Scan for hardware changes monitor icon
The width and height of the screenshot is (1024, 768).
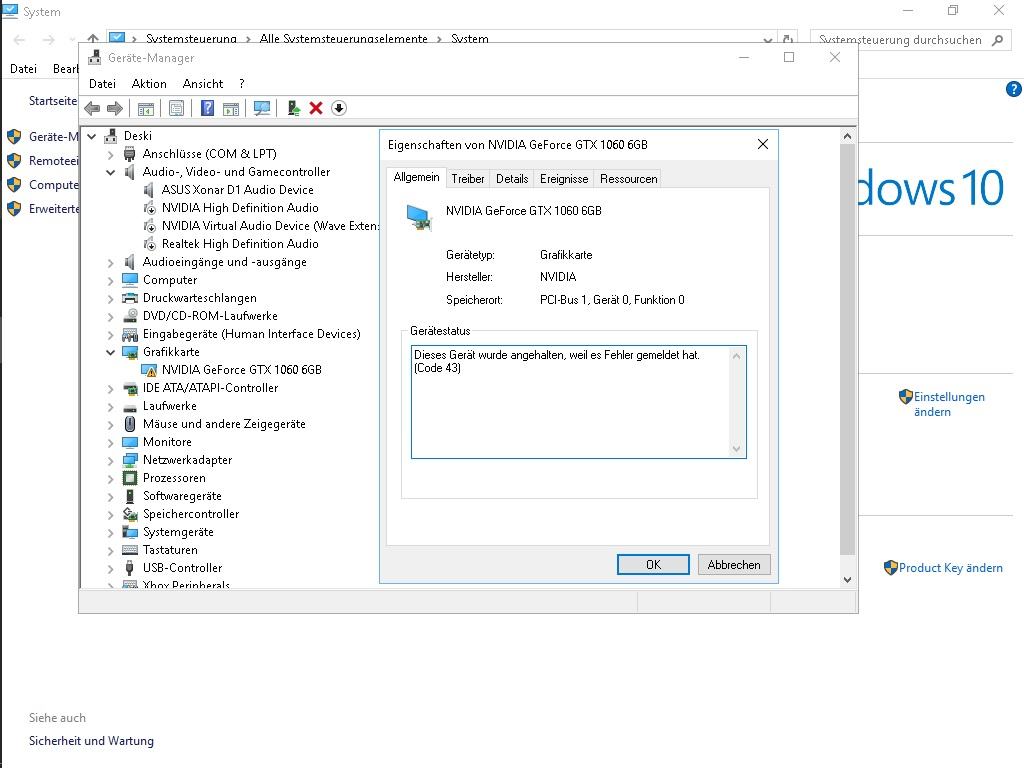pos(262,108)
